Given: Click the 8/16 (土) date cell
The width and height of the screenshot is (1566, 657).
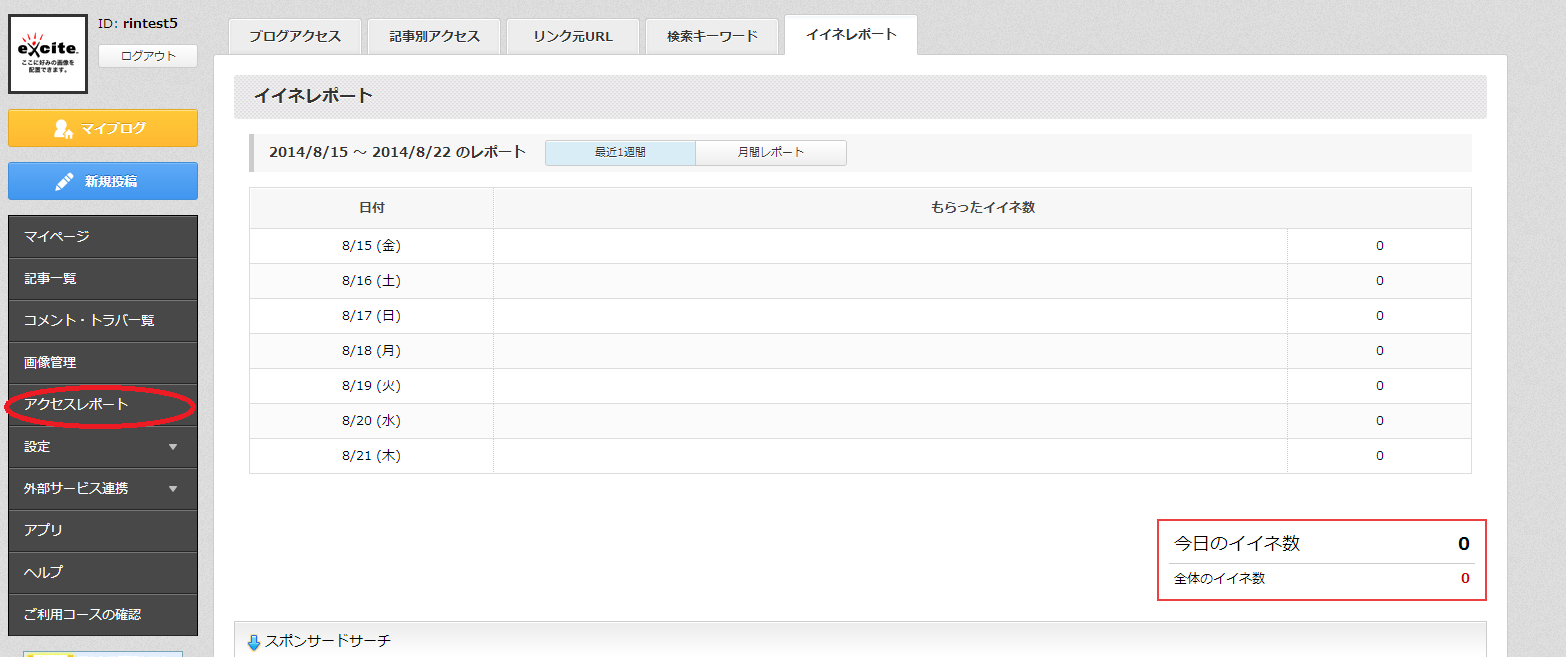Looking at the screenshot, I should pyautogui.click(x=371, y=281).
